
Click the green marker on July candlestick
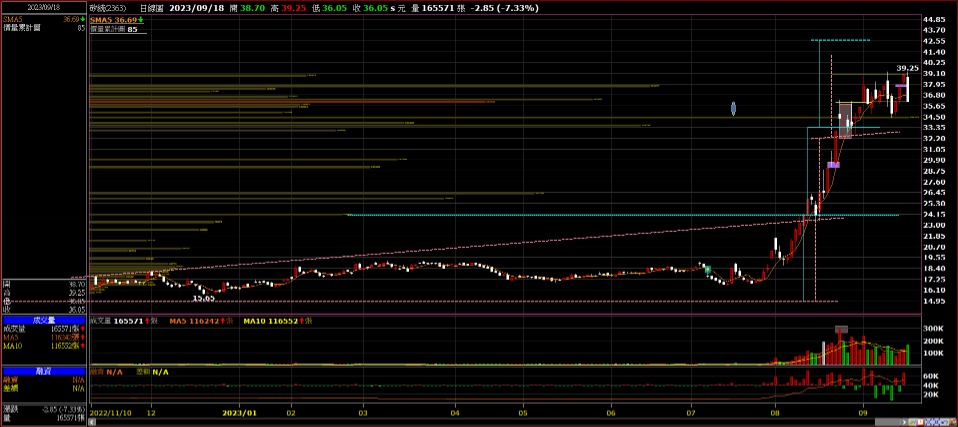[707, 269]
